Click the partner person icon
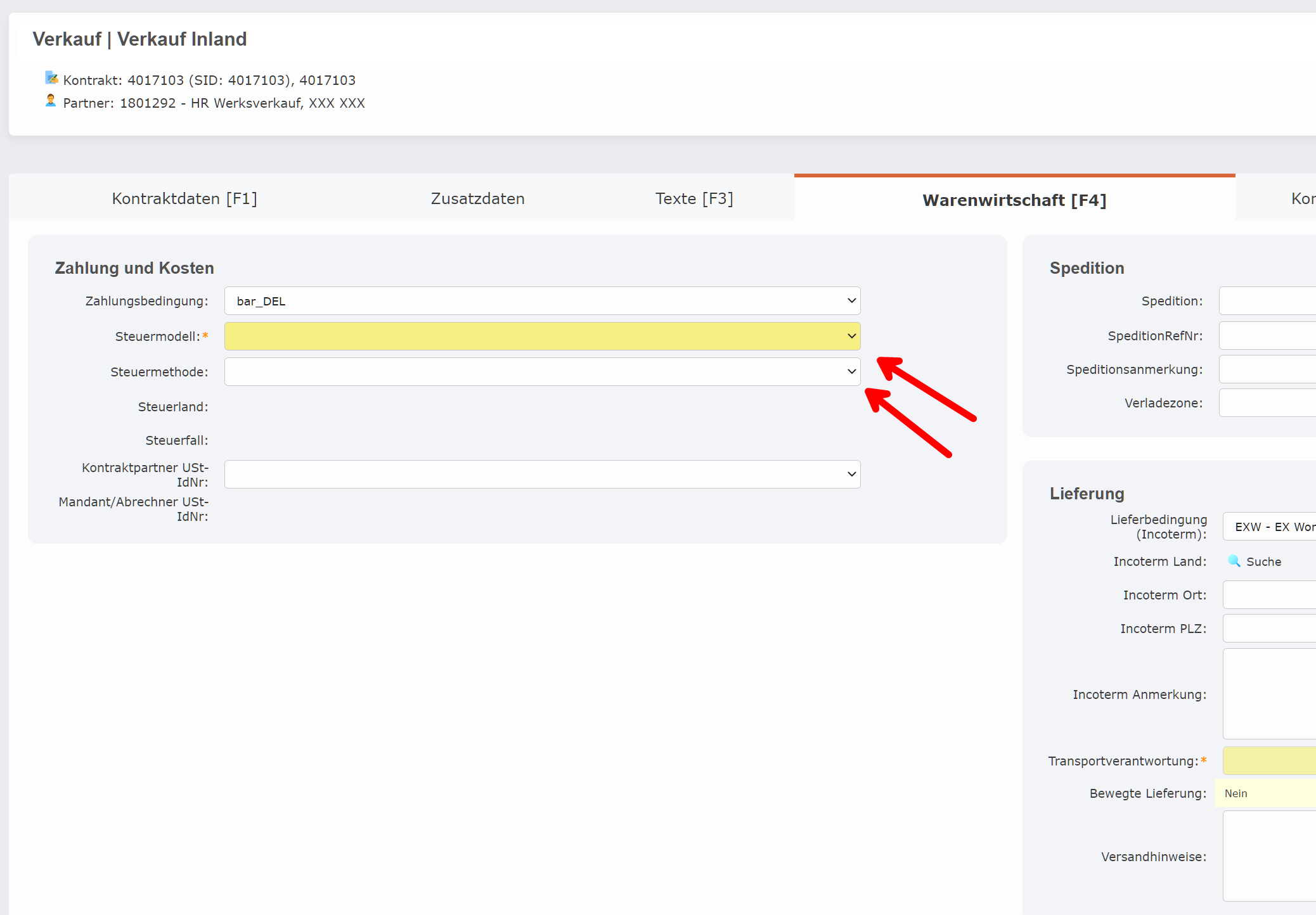1316x915 pixels. (51, 101)
